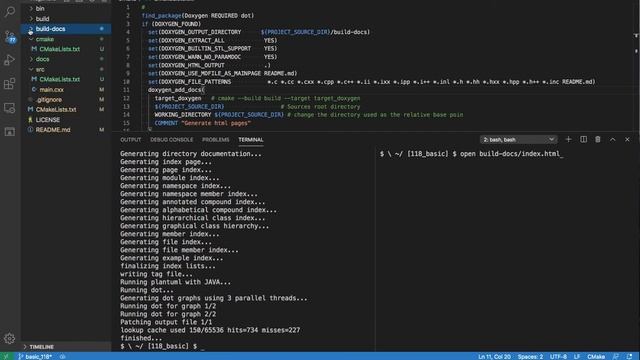Open the Manage gear menu
Screen dimensions: 640x360
point(9,338)
